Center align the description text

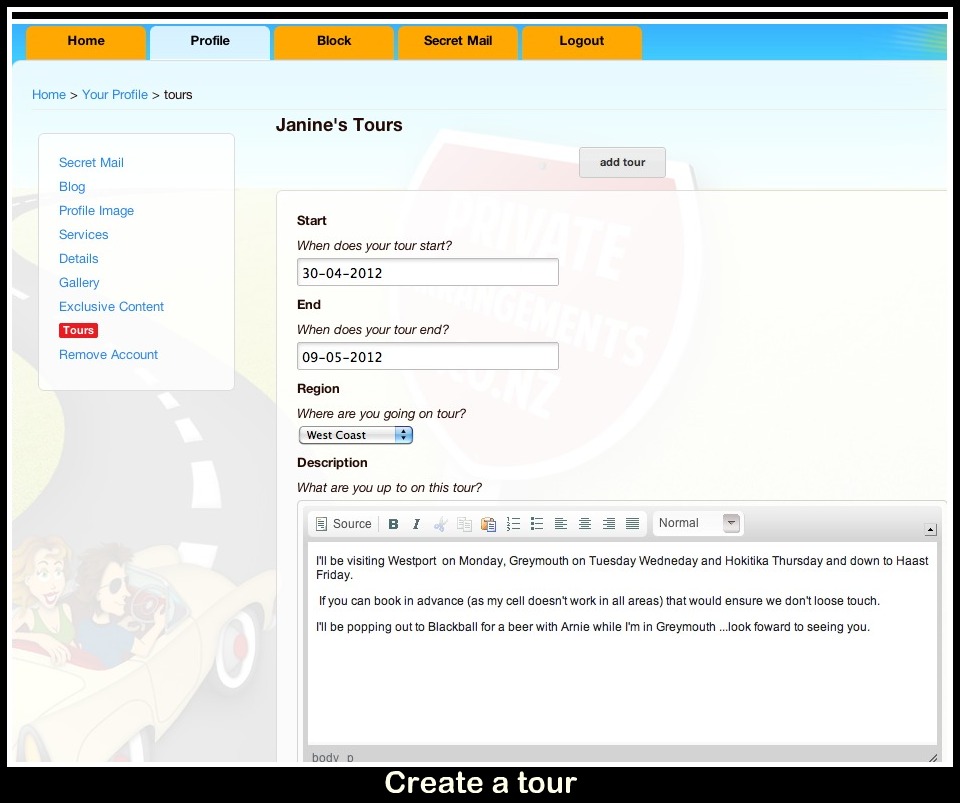pos(585,524)
